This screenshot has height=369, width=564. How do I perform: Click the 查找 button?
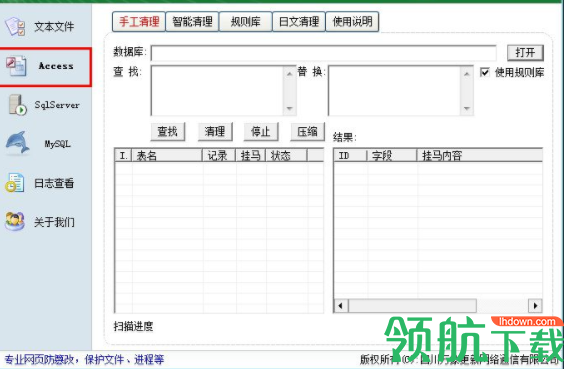(168, 132)
